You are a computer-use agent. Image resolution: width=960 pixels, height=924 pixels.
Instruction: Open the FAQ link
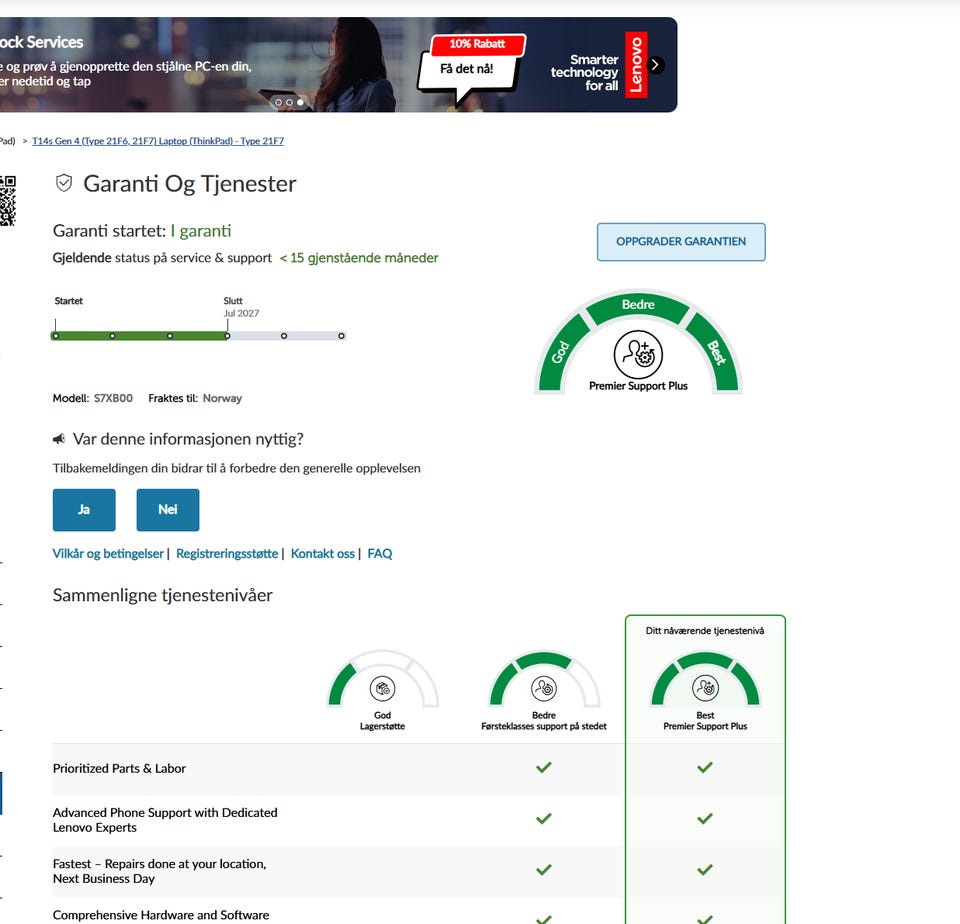coord(380,554)
